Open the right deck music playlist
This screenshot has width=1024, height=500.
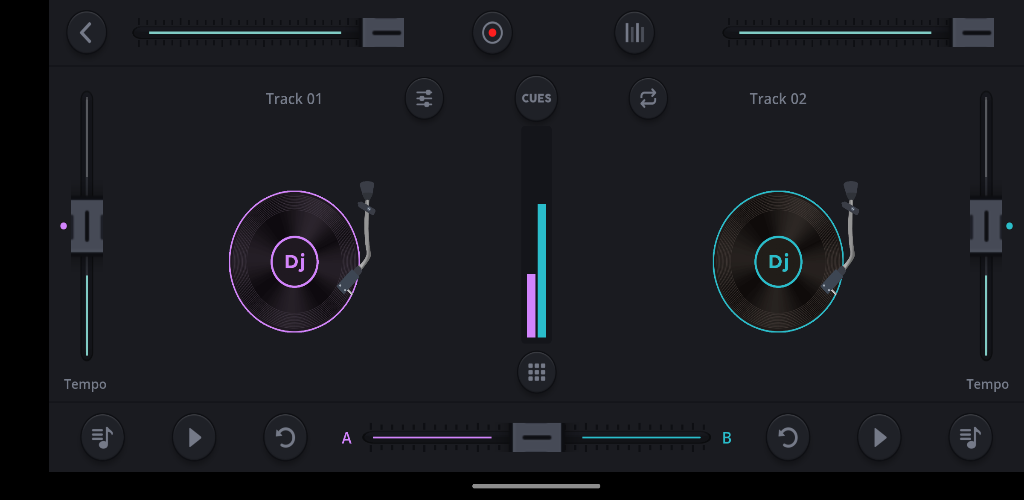click(x=970, y=437)
